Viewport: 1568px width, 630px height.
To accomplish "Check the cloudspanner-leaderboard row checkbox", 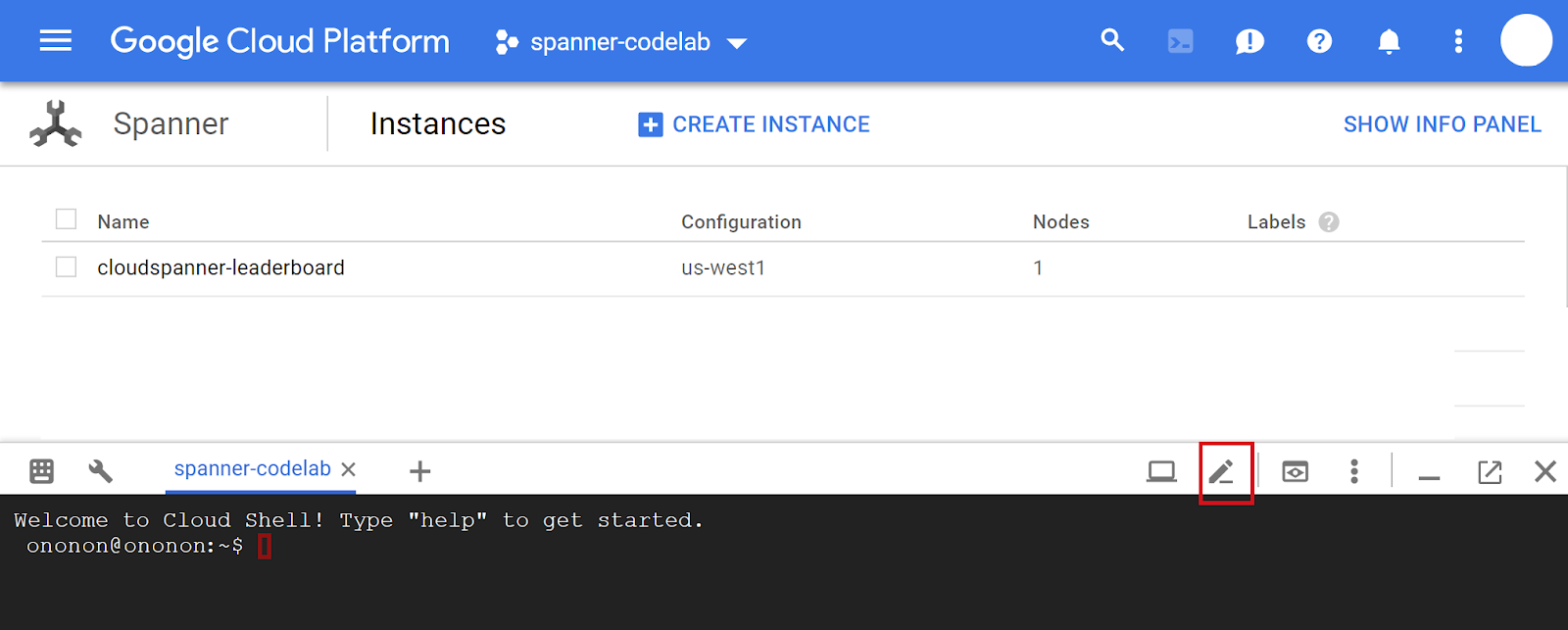I will tap(66, 267).
